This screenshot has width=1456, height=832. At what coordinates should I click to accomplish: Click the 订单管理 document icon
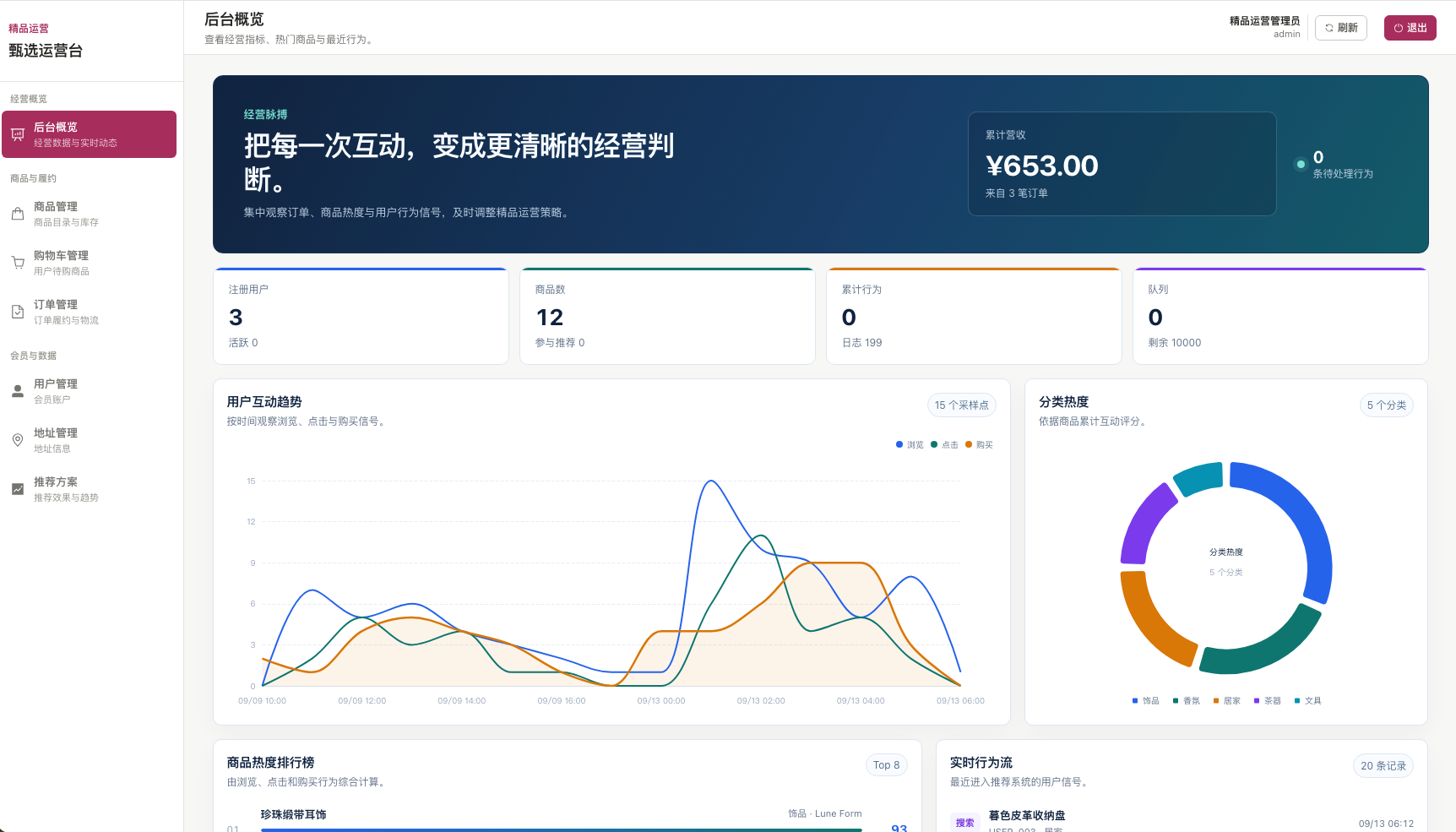pos(18,312)
